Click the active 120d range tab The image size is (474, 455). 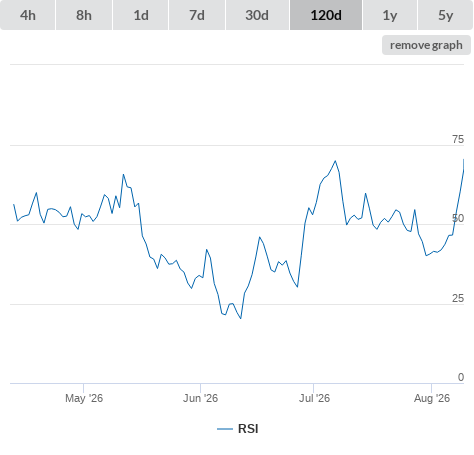click(326, 15)
